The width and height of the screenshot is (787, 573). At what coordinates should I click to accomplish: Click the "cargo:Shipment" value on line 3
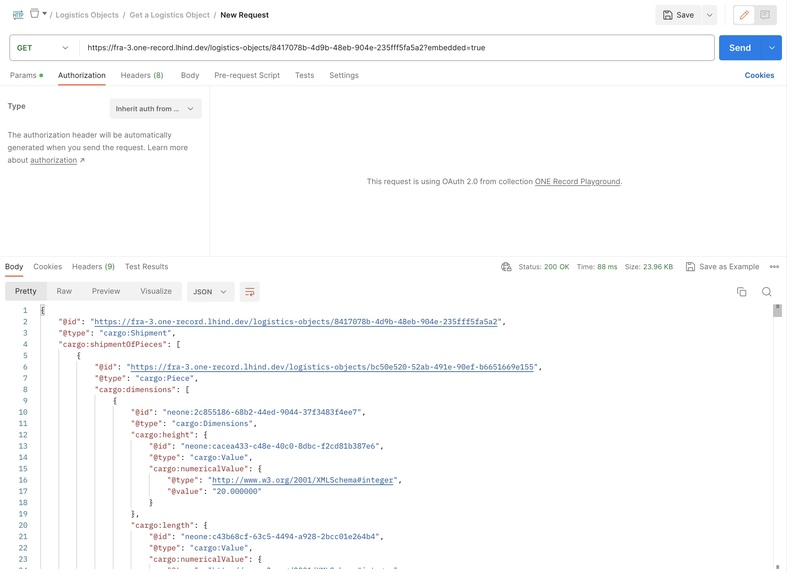coord(136,333)
